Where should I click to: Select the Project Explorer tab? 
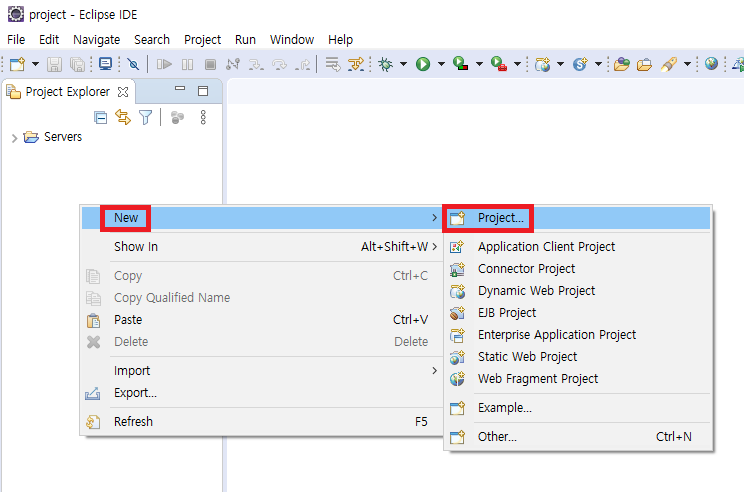(67, 92)
